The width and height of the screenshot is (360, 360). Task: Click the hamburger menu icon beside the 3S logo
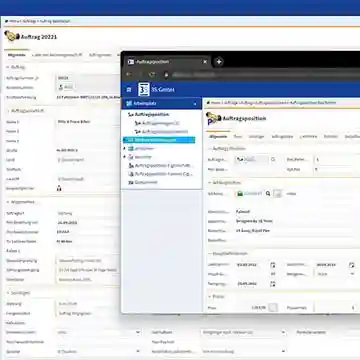pyautogui.click(x=129, y=89)
